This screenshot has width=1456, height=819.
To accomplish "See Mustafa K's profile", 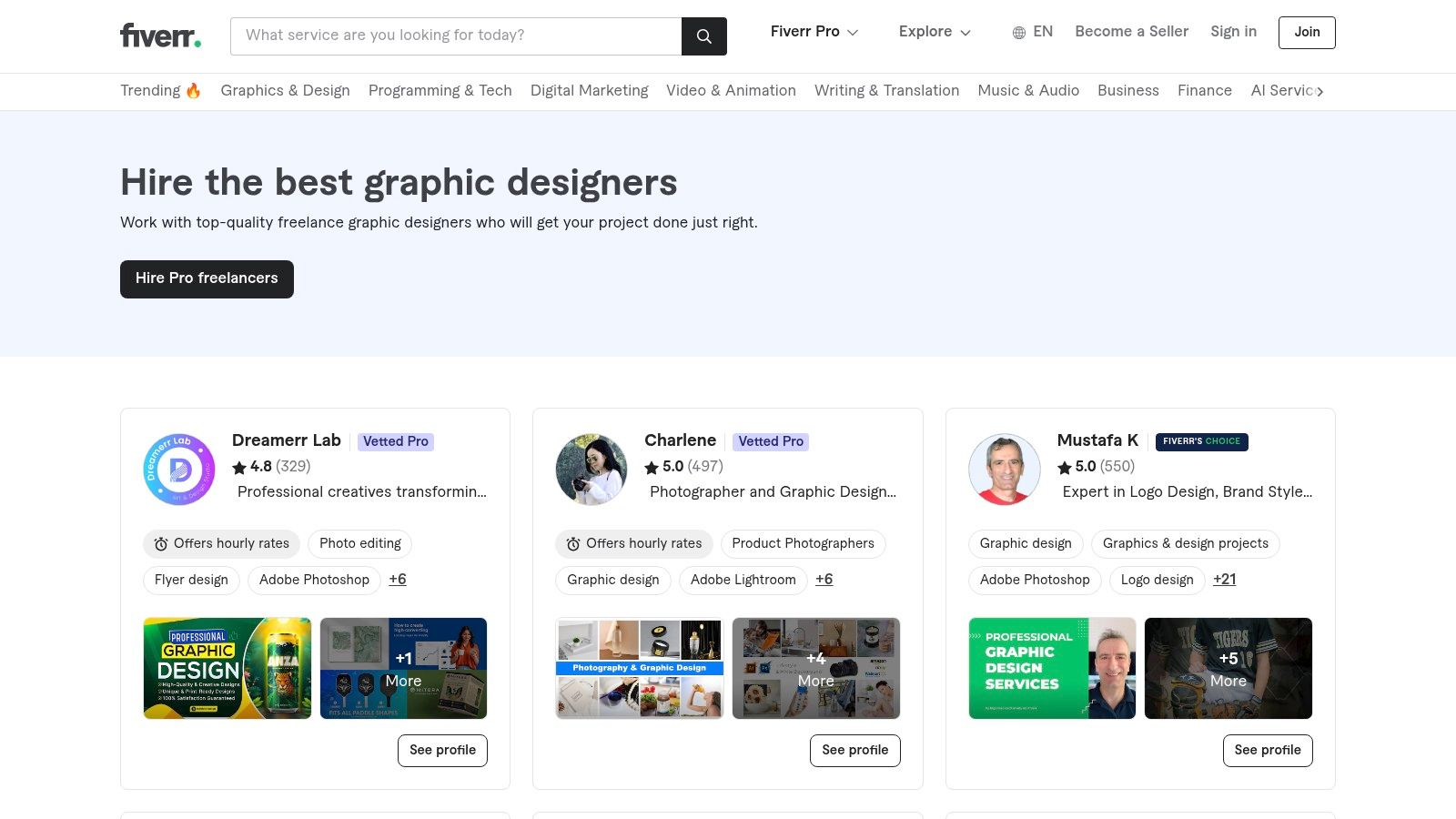I will (x=1268, y=751).
